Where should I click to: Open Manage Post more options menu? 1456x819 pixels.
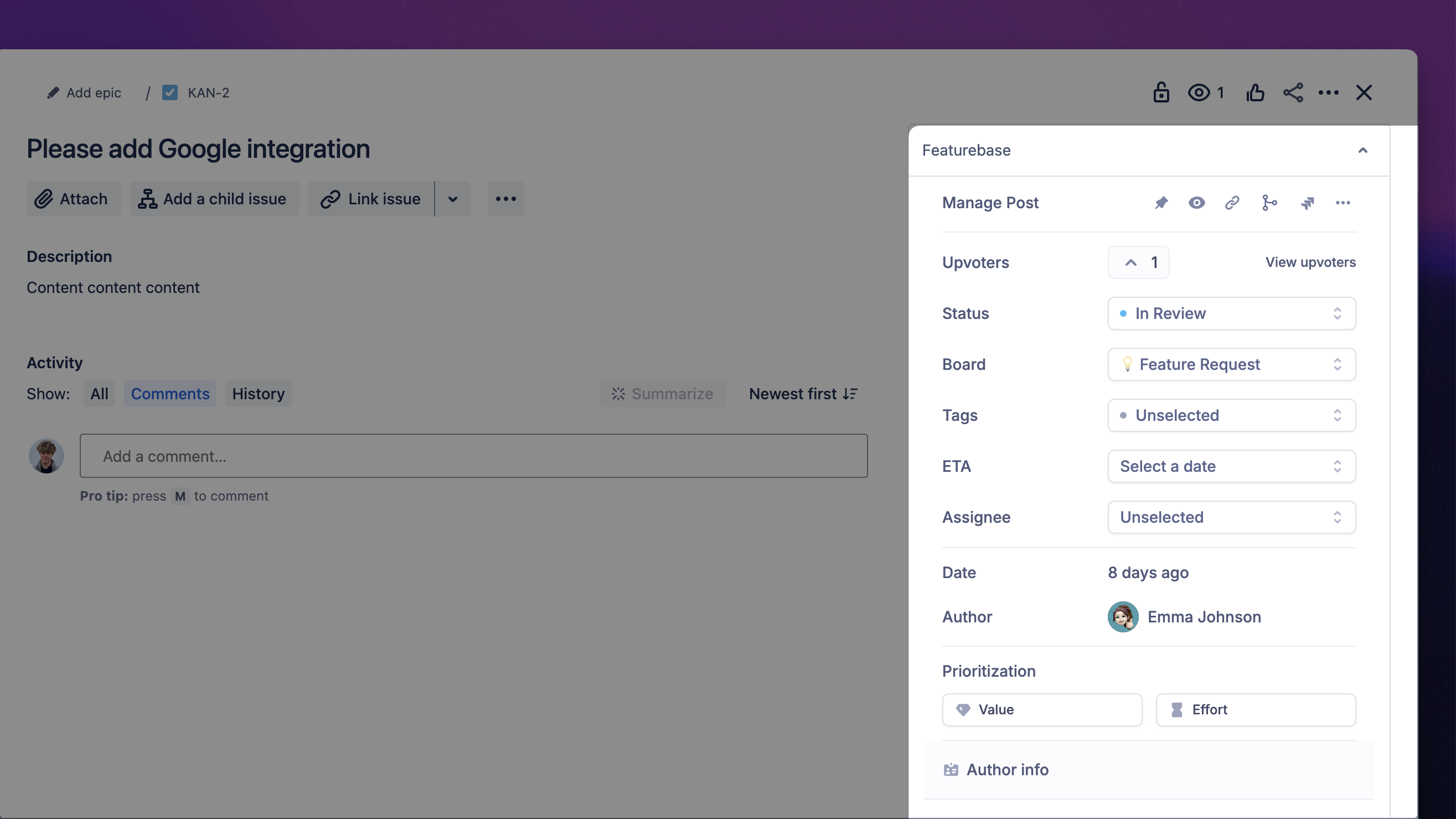pyautogui.click(x=1343, y=202)
